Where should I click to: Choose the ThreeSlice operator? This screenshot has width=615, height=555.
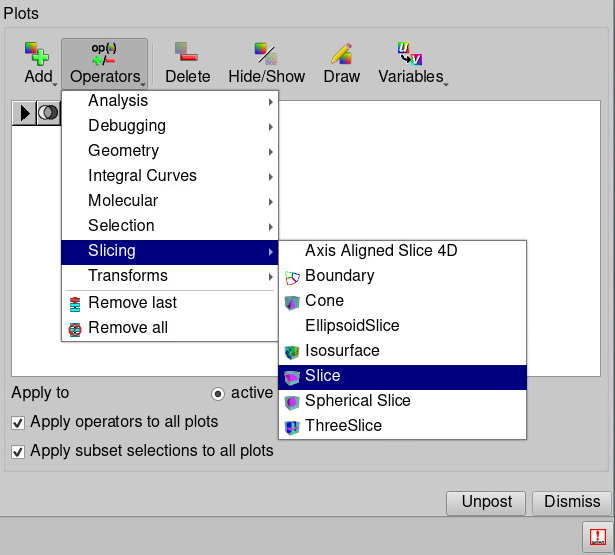click(x=343, y=426)
